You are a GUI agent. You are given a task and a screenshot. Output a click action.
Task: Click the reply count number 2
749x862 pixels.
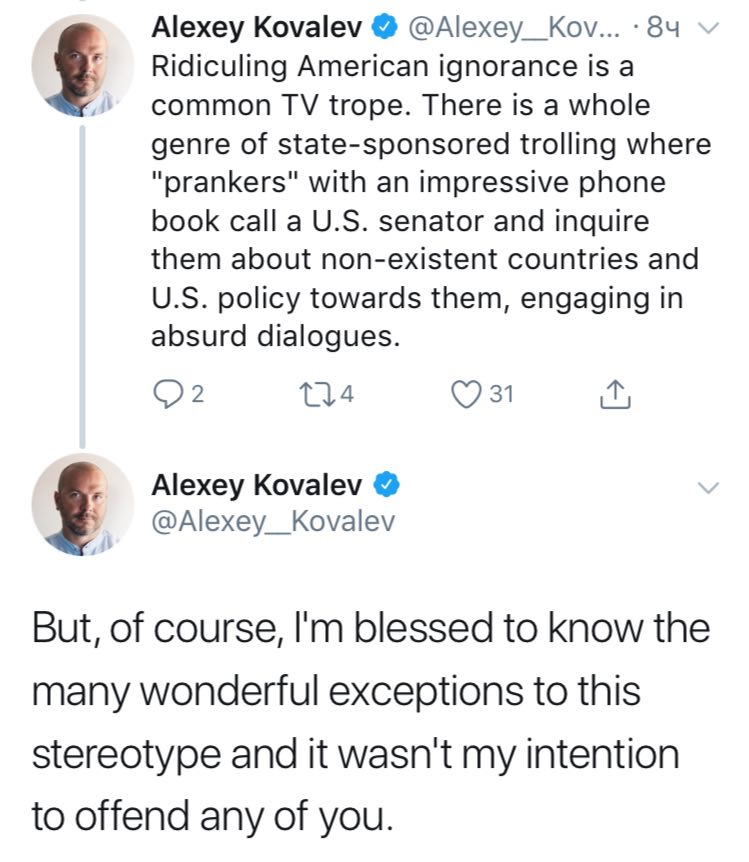(198, 395)
